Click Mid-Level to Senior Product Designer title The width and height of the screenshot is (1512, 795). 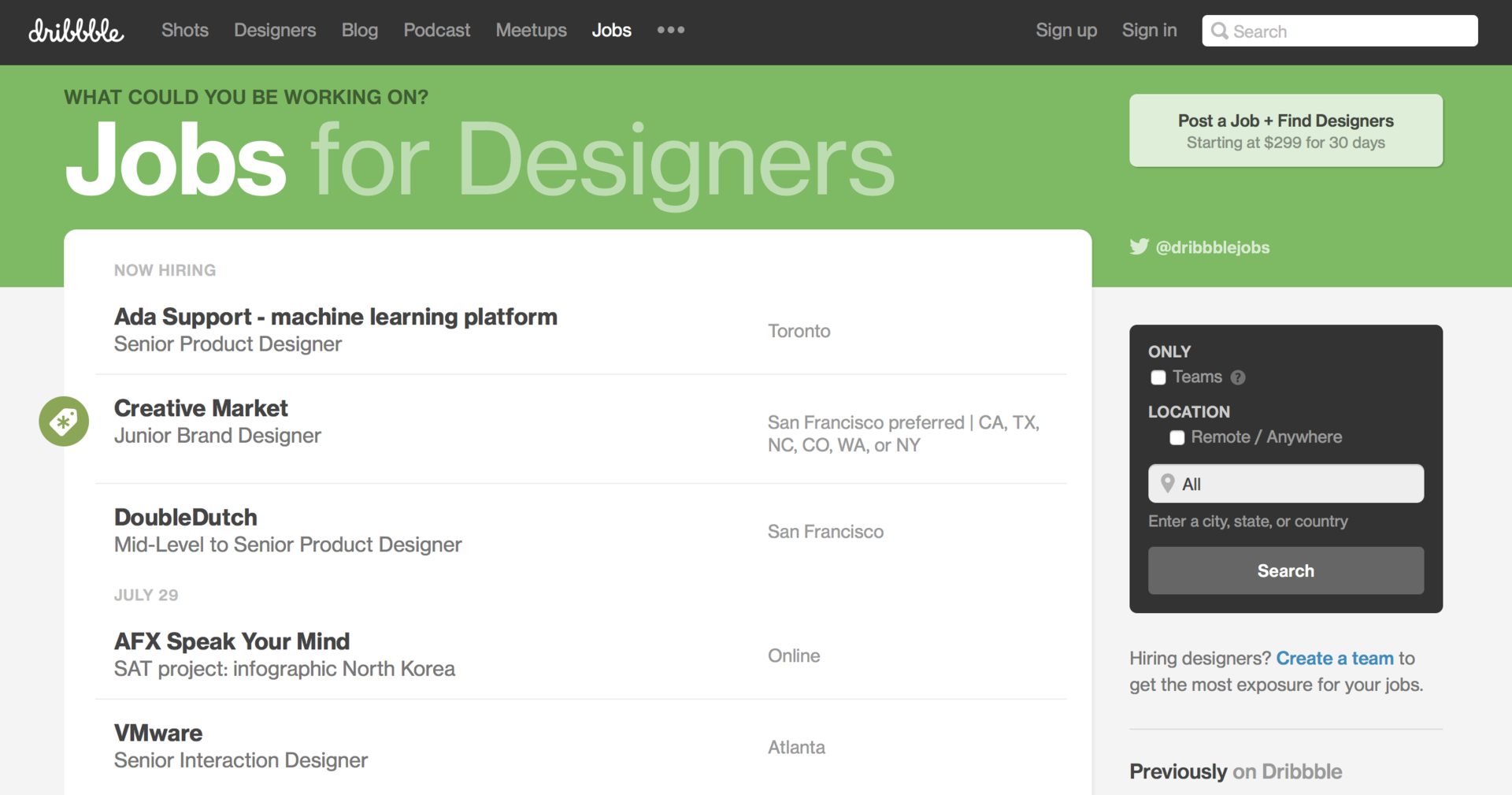288,544
